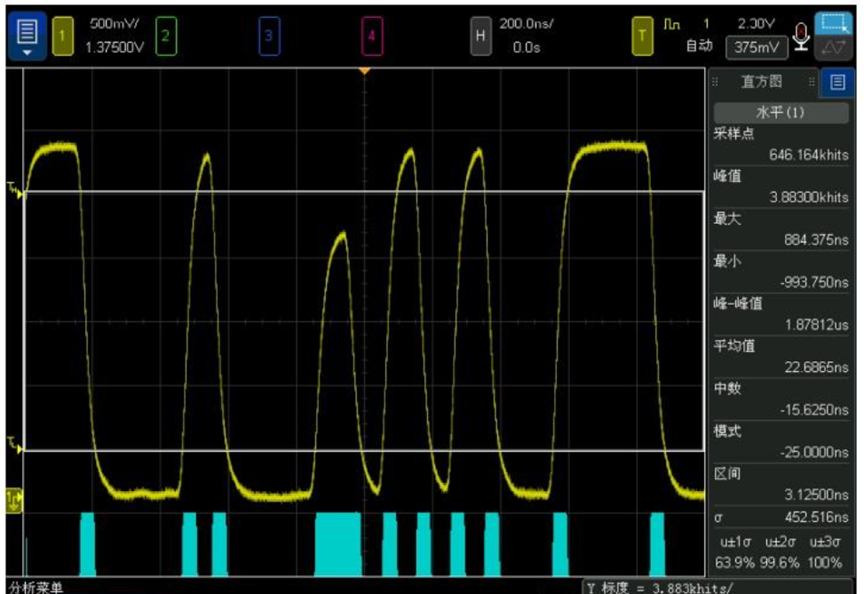Enable channel 3 blue button

click(269, 36)
